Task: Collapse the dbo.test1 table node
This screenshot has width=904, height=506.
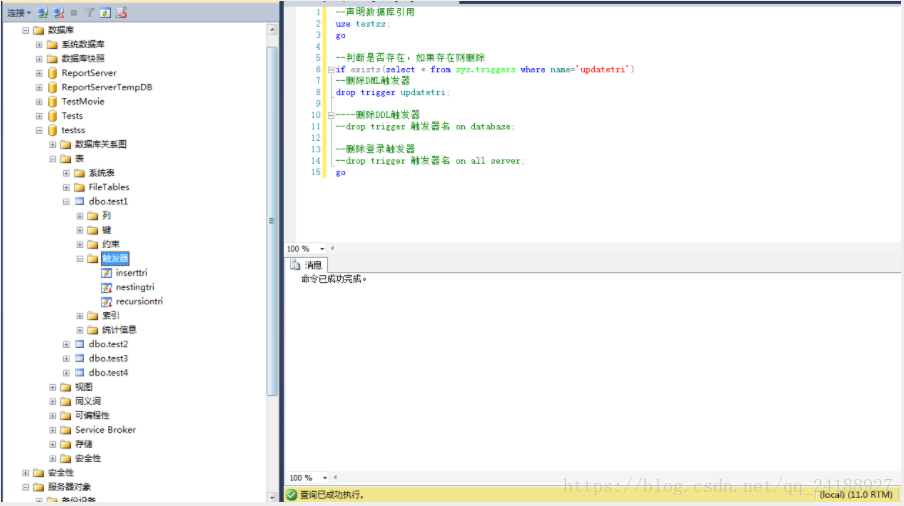Action: point(66,202)
